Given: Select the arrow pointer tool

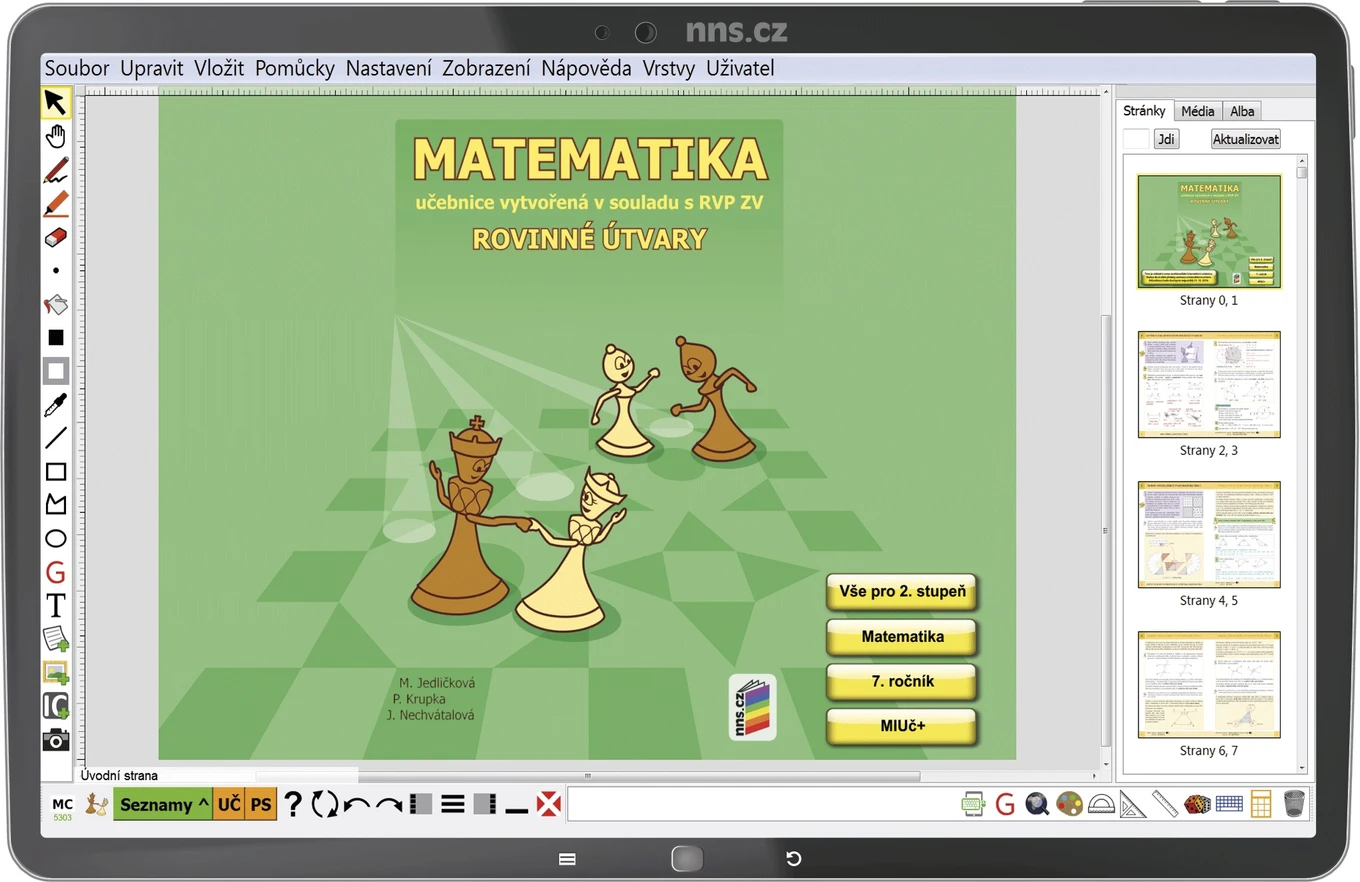Looking at the screenshot, I should point(56,103).
